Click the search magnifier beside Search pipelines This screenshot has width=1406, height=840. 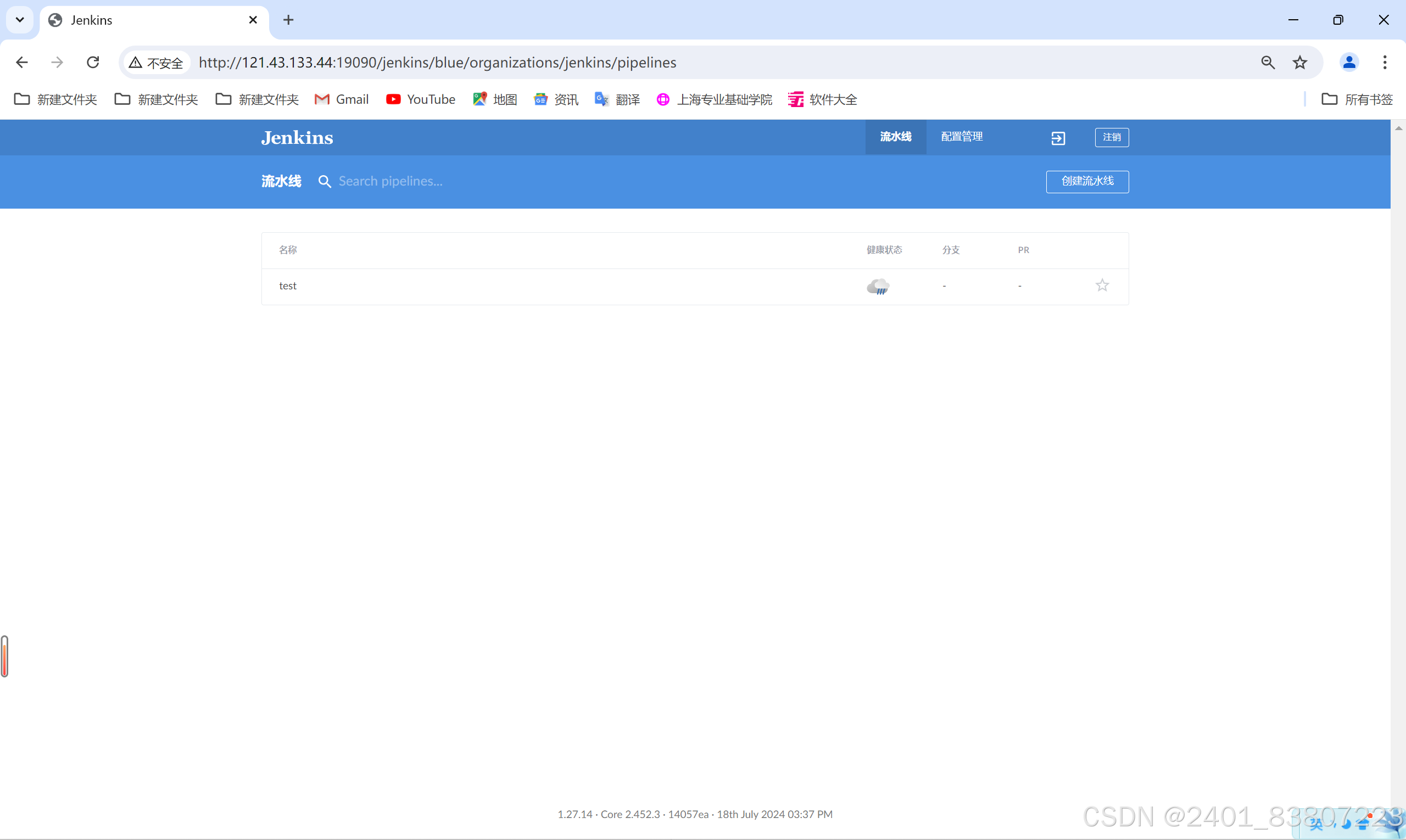pos(325,181)
